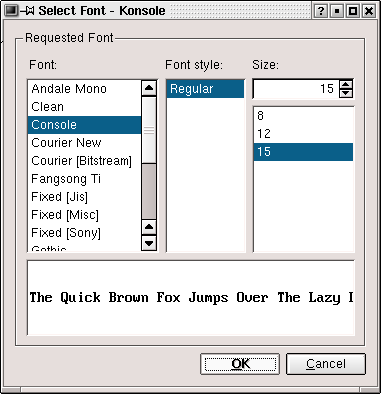Dismiss the dialog with the Cancel button
381x394 pixels.
tap(326, 364)
